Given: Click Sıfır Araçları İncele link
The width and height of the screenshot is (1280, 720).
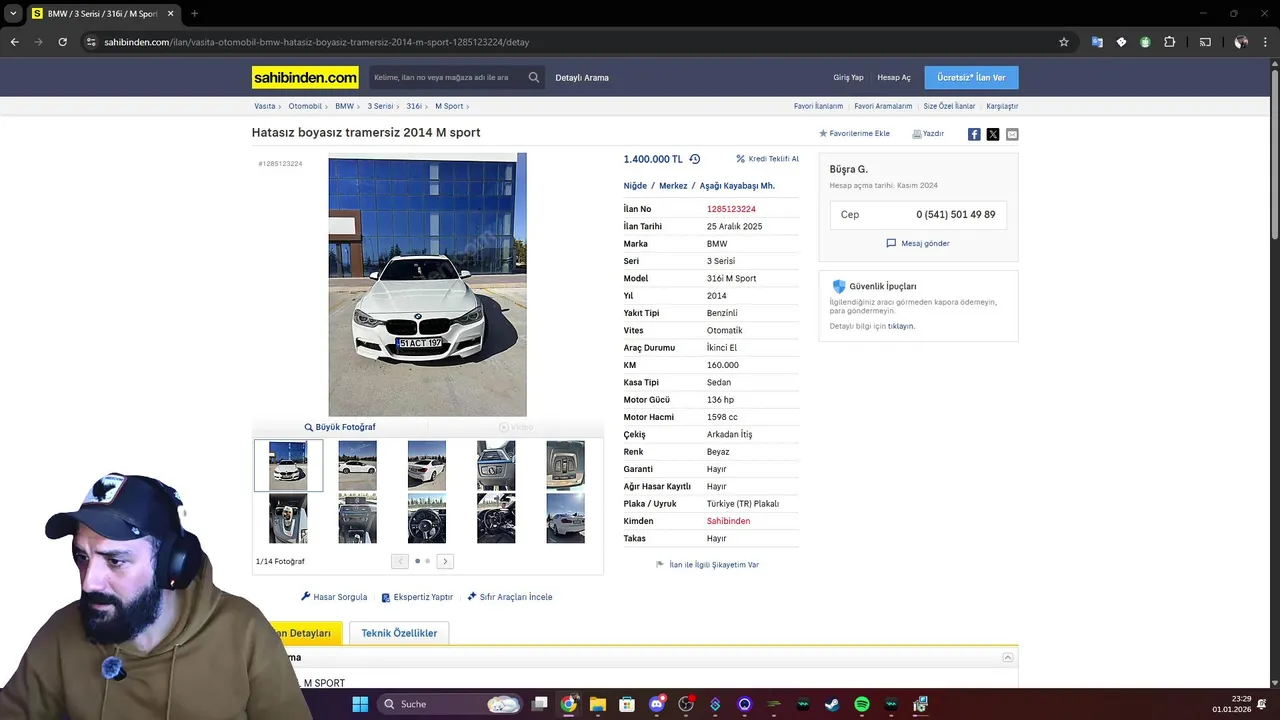Looking at the screenshot, I should click(x=510, y=597).
